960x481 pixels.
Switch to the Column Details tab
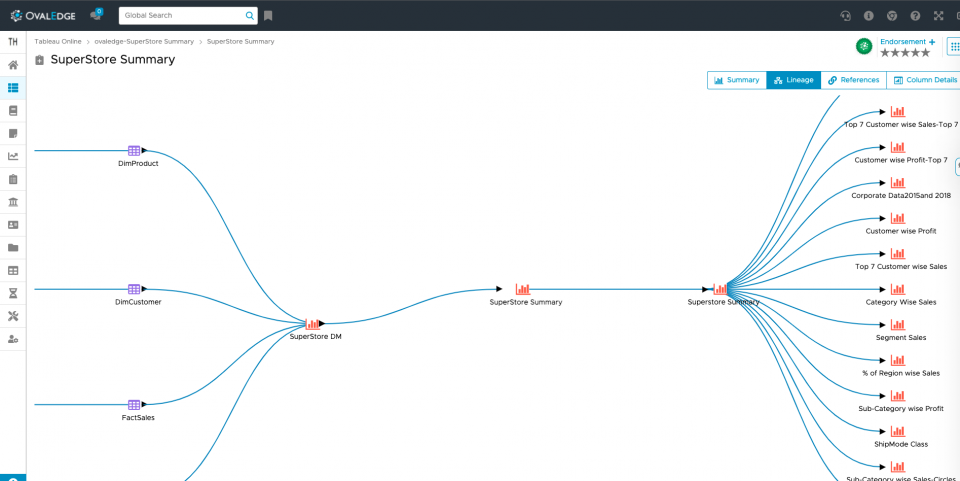coord(924,80)
